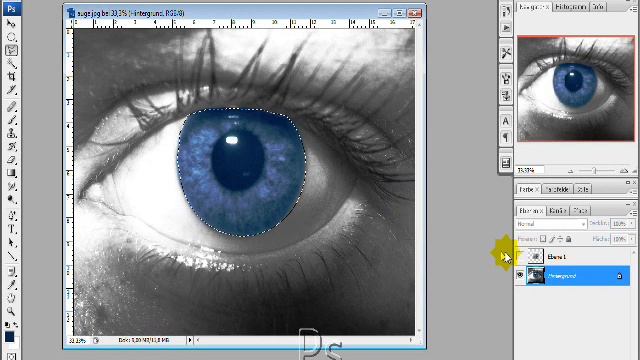
Task: Hide the Hintergrund layer
Action: pyautogui.click(x=520, y=275)
